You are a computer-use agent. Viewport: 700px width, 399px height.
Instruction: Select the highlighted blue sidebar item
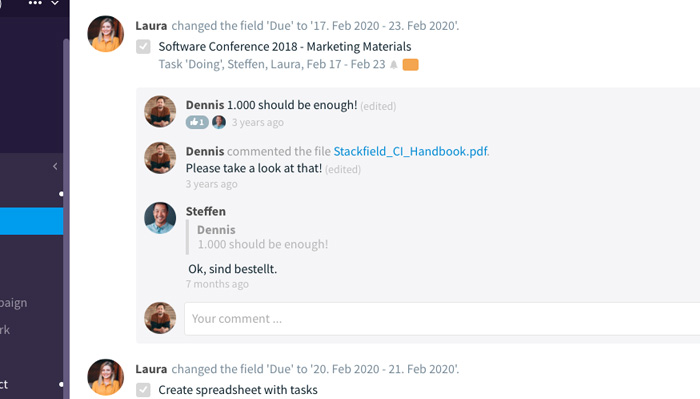click(x=31, y=221)
